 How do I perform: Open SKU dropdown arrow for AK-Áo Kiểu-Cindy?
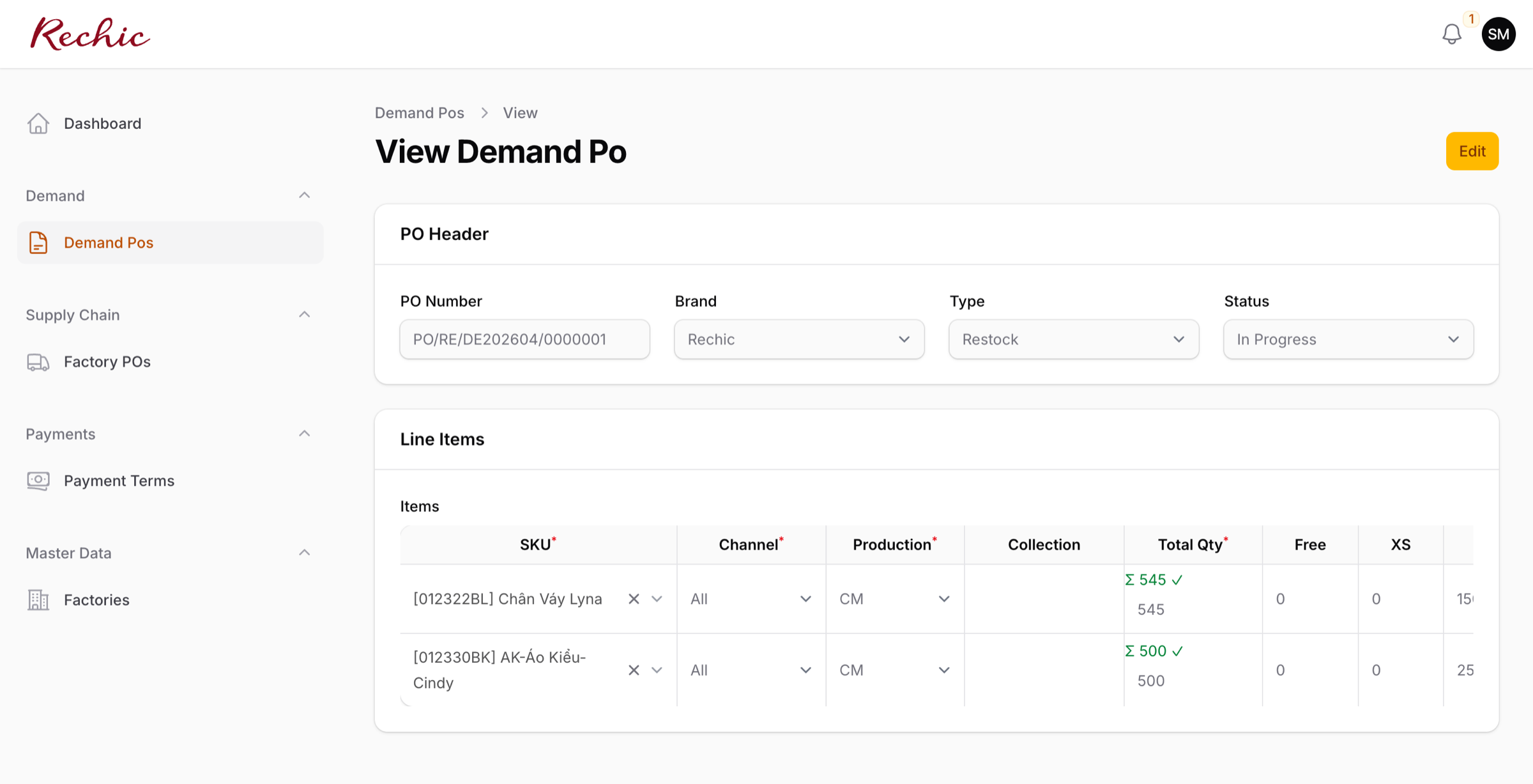(657, 670)
